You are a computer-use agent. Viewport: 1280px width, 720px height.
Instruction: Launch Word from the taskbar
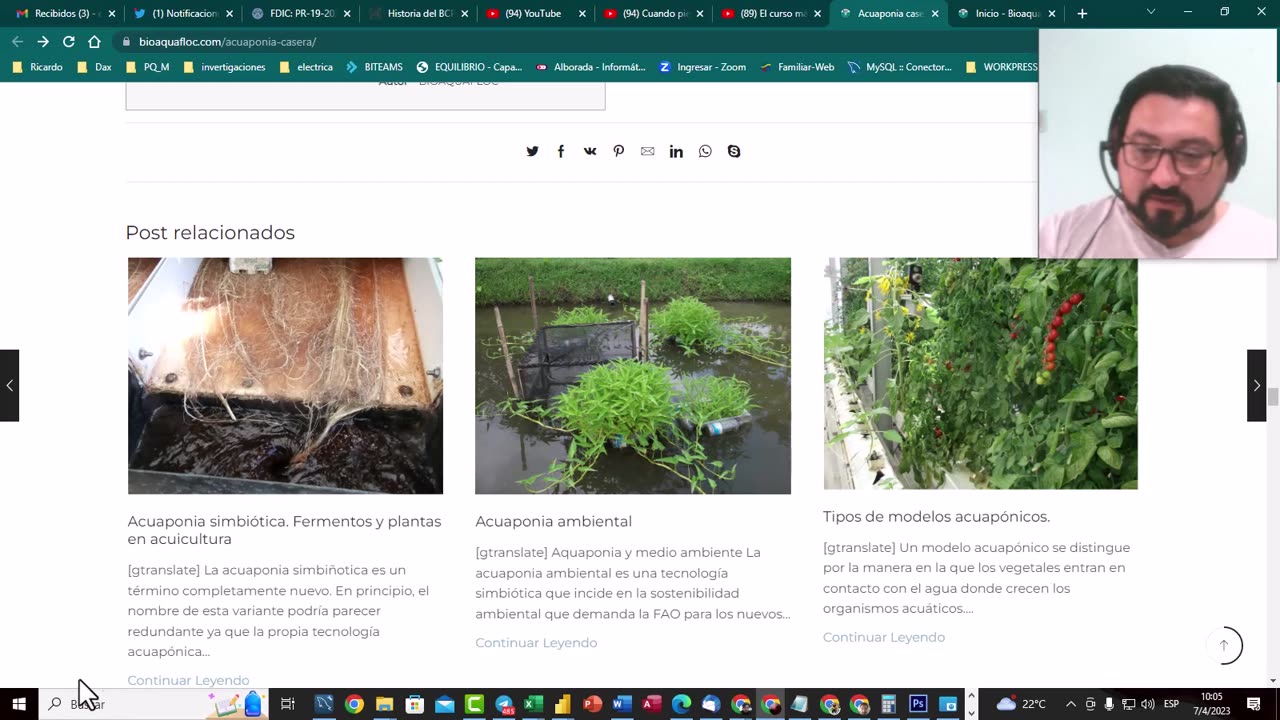[x=622, y=704]
